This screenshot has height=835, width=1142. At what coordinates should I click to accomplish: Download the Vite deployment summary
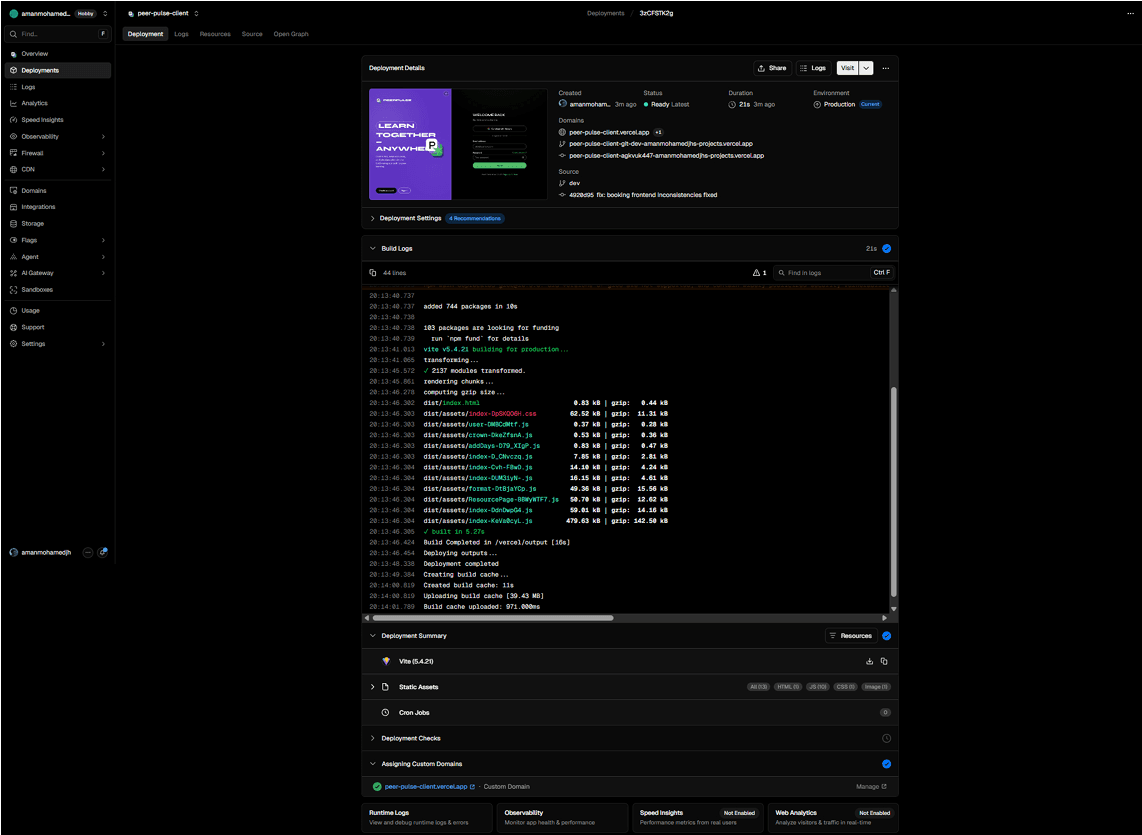(x=869, y=662)
